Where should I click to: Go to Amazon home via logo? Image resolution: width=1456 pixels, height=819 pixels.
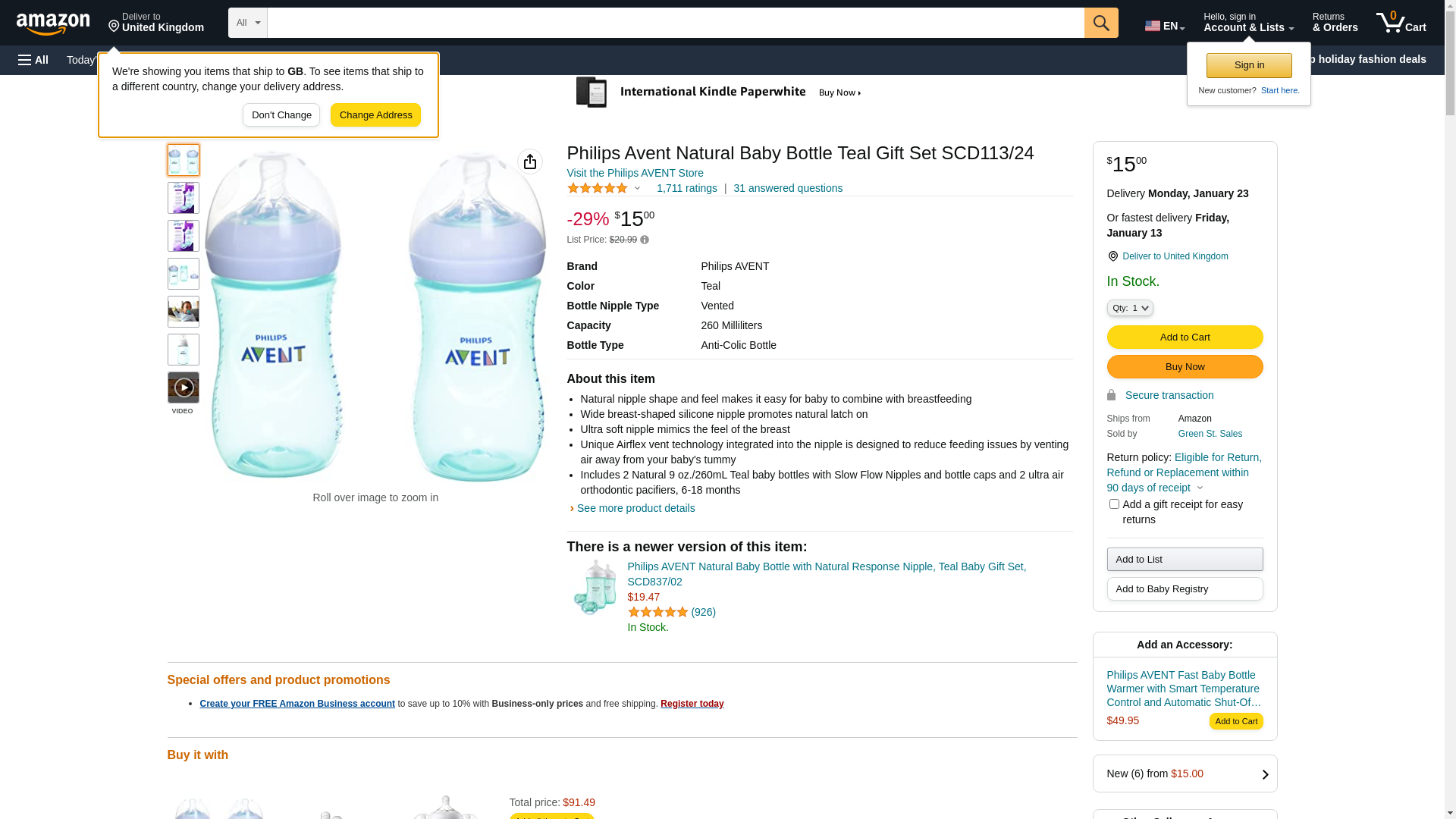(53, 24)
